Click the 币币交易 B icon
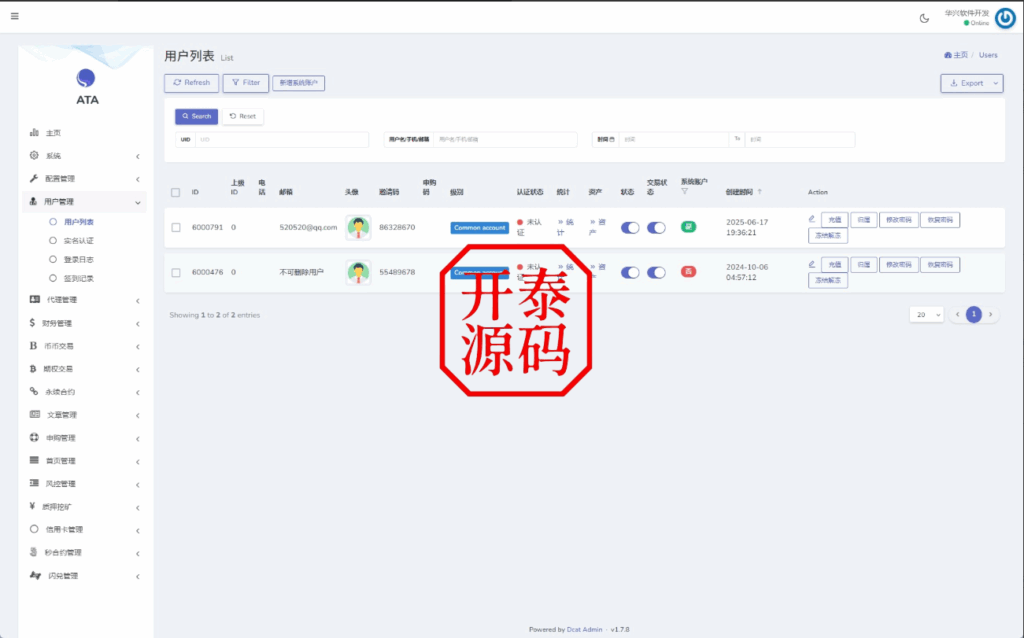The image size is (1024, 638). click(x=33, y=345)
